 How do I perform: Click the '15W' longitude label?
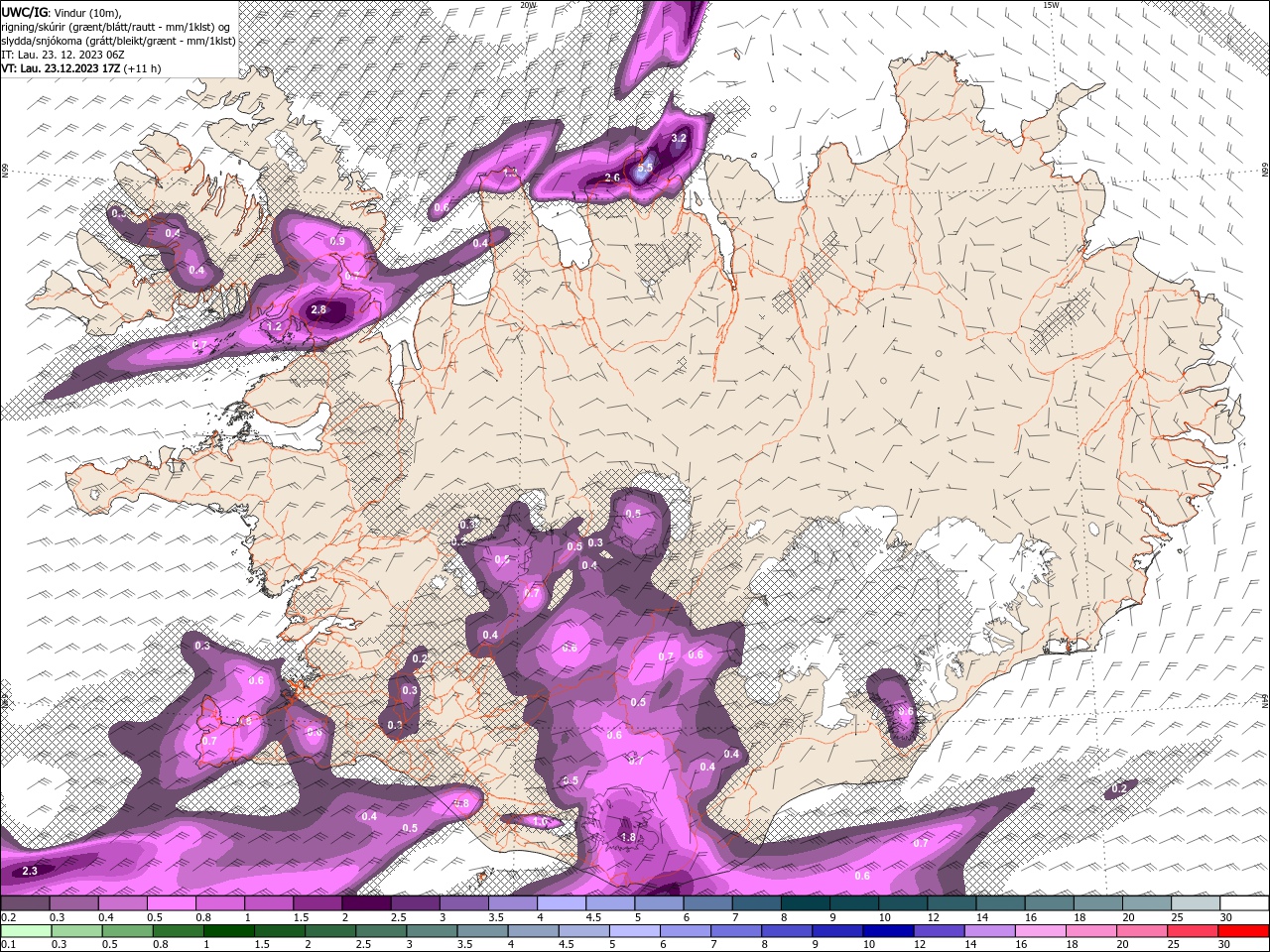click(1051, 4)
